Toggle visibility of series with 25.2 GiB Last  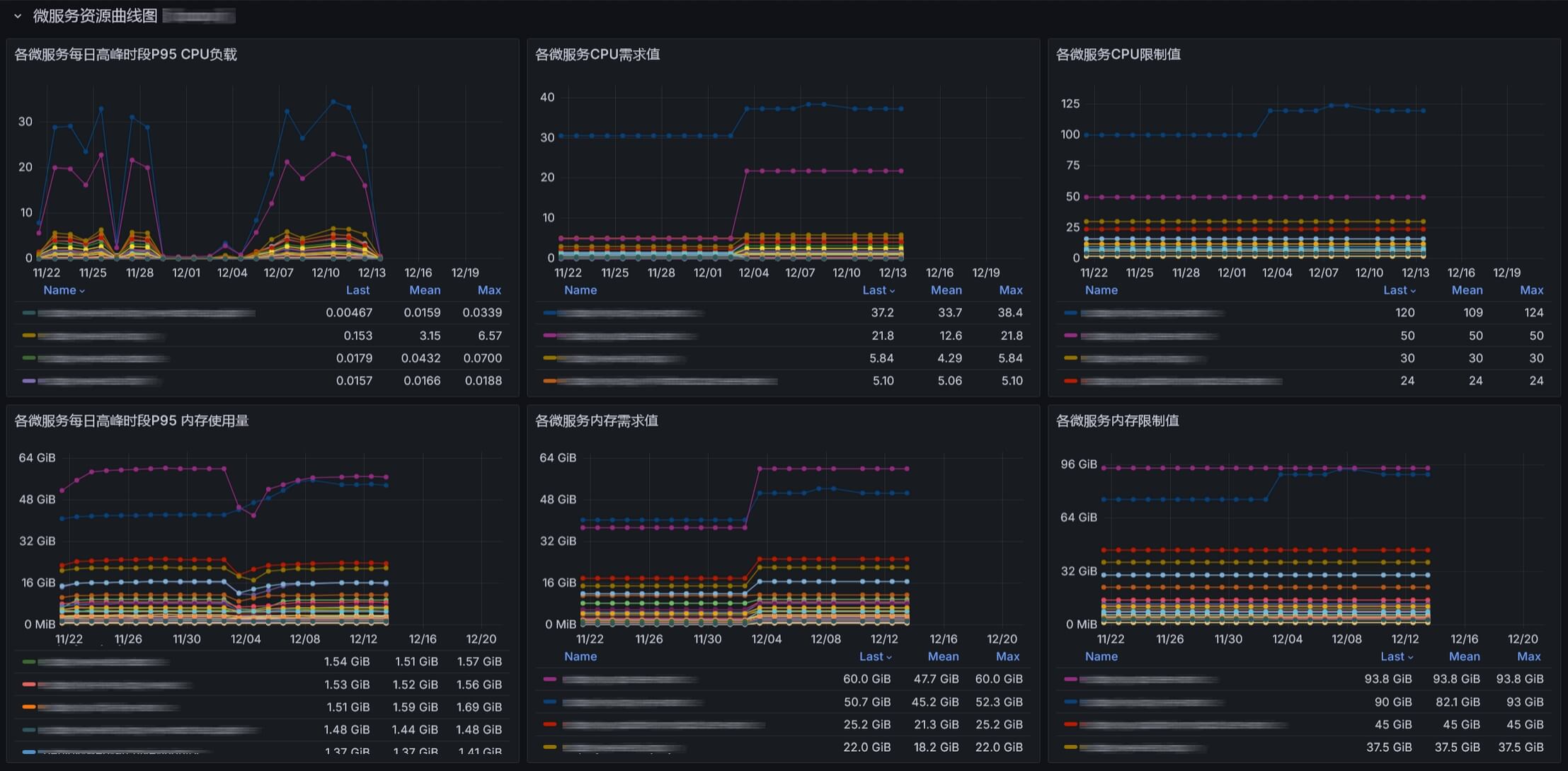(x=663, y=725)
